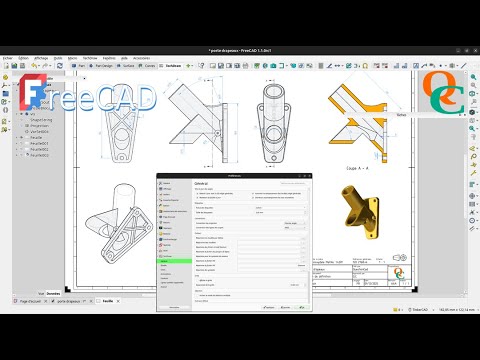Select Projection in the model tree
The image size is (480, 360).
39,126
